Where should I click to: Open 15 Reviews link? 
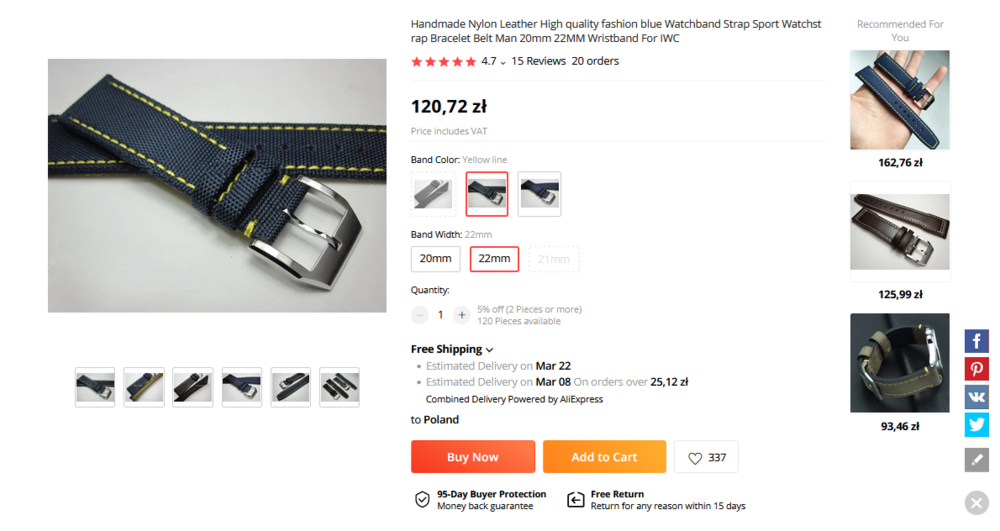pyautogui.click(x=538, y=61)
